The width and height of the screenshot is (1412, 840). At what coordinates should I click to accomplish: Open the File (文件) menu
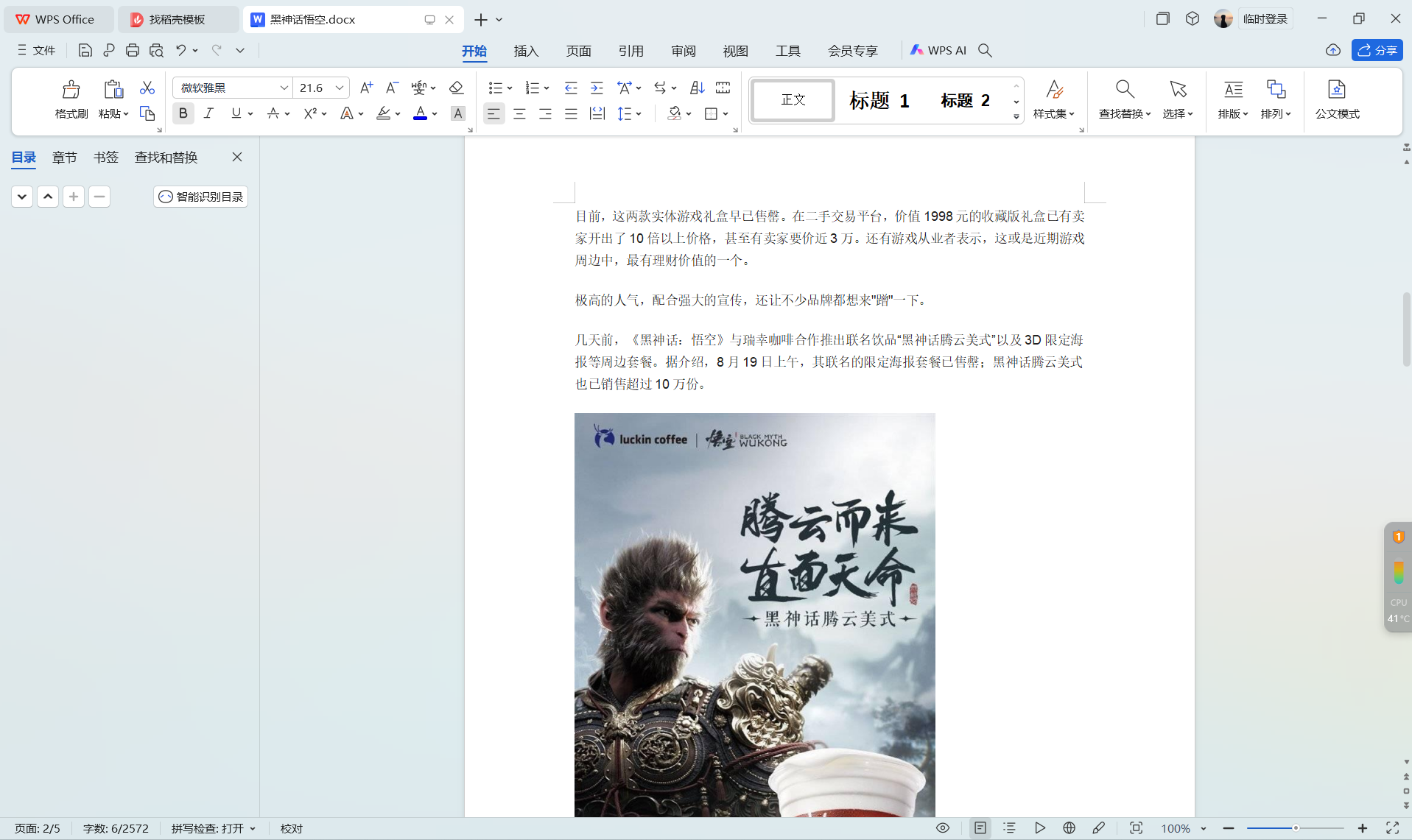click(37, 50)
